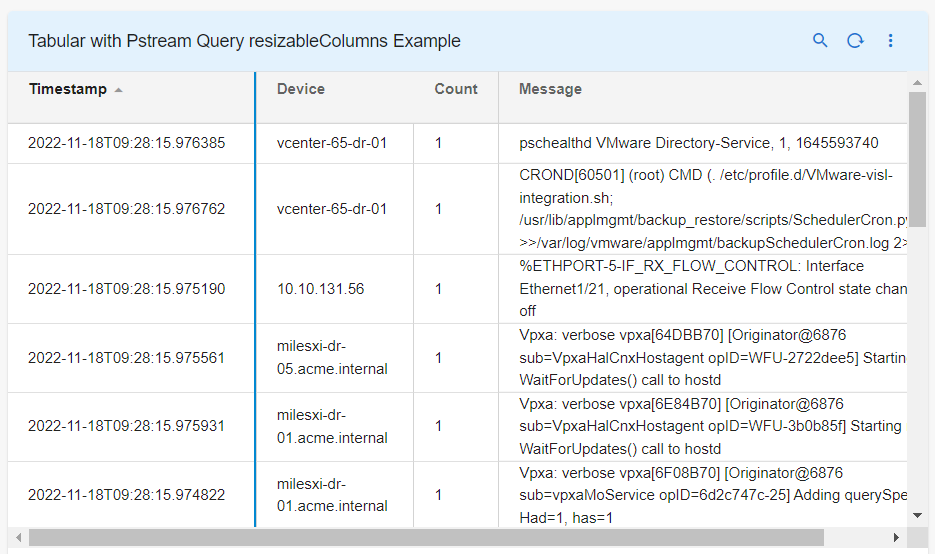This screenshot has height=554, width=935.
Task: Click the vpxa[6F08B70] message cell
Action: 703,494
